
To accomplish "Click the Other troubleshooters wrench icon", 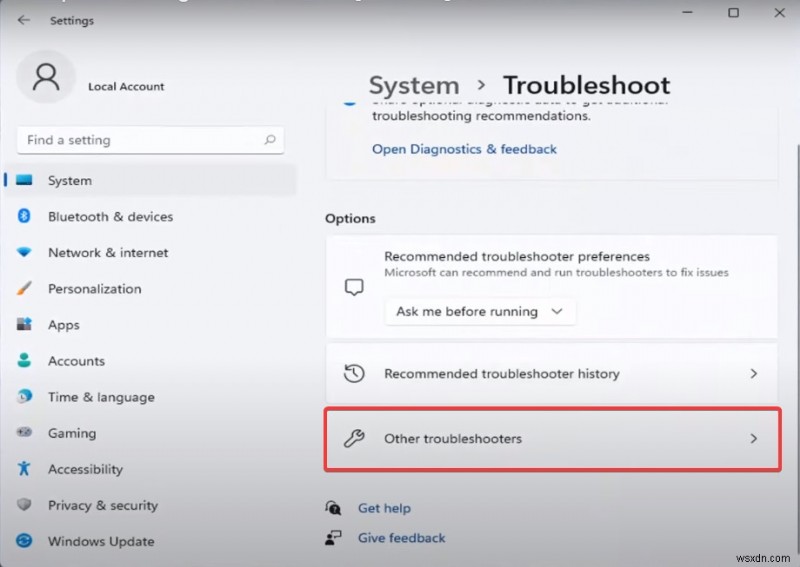I will [x=353, y=438].
